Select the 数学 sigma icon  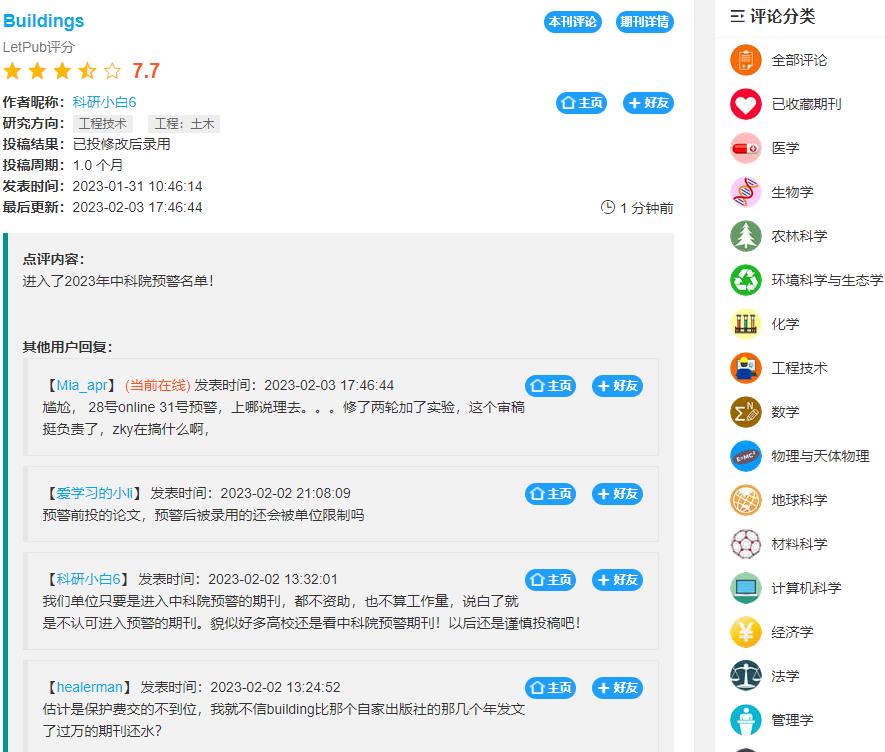pyautogui.click(x=746, y=412)
